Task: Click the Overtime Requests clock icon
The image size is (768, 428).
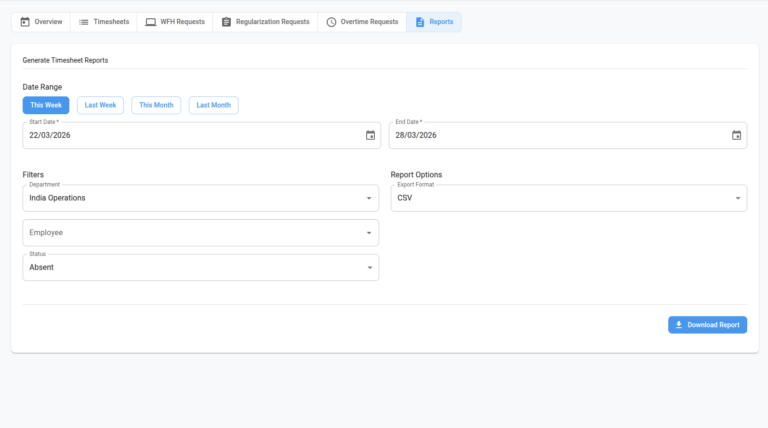Action: click(x=331, y=22)
